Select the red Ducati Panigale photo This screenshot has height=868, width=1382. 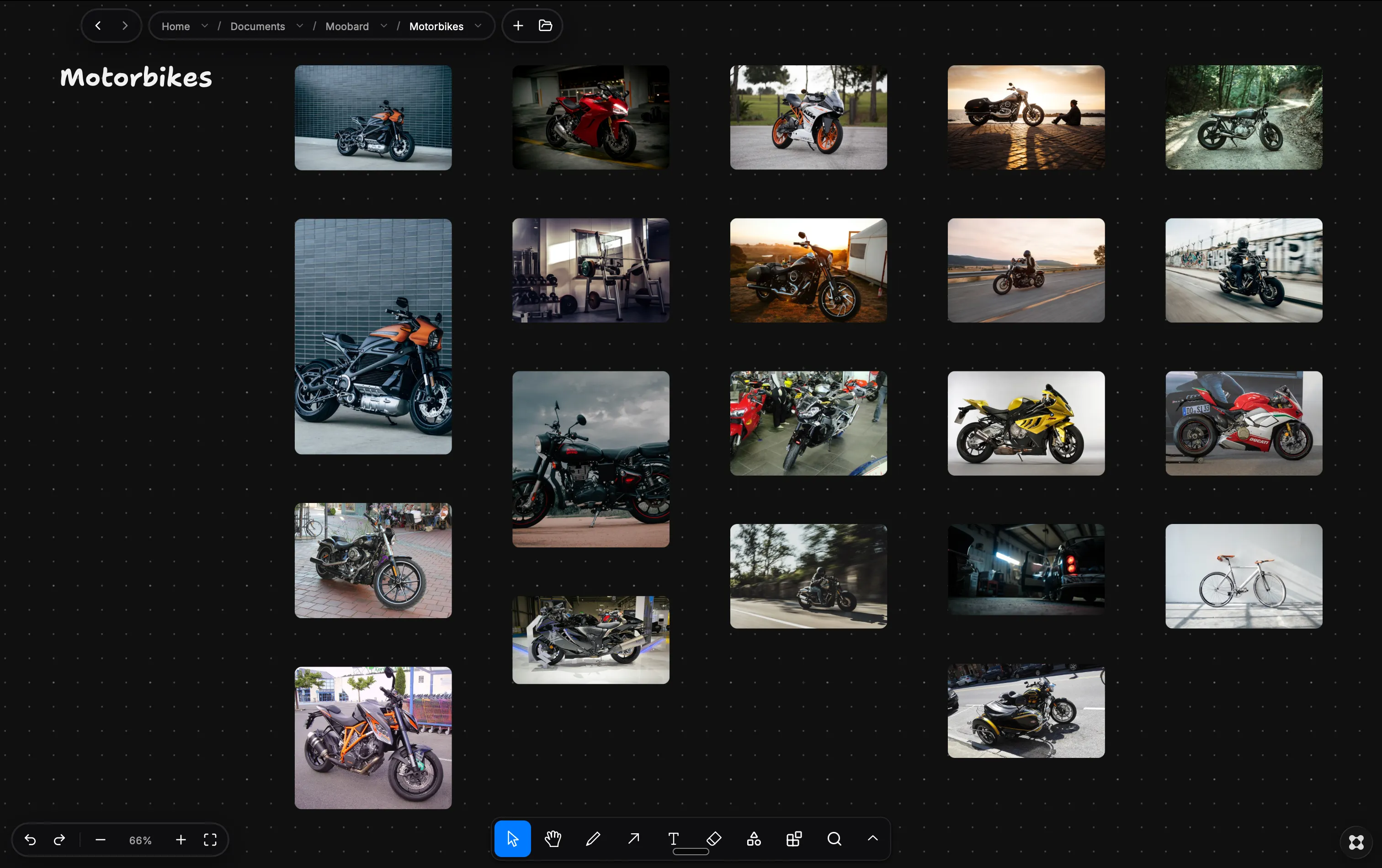(x=1244, y=423)
